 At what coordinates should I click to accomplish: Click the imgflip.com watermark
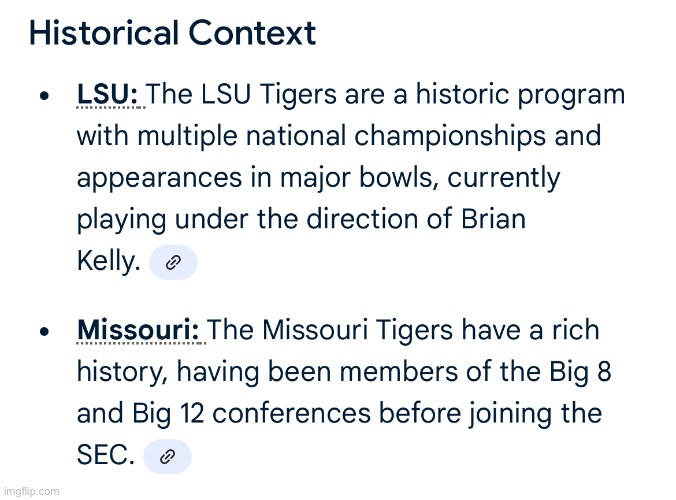[x=31, y=491]
